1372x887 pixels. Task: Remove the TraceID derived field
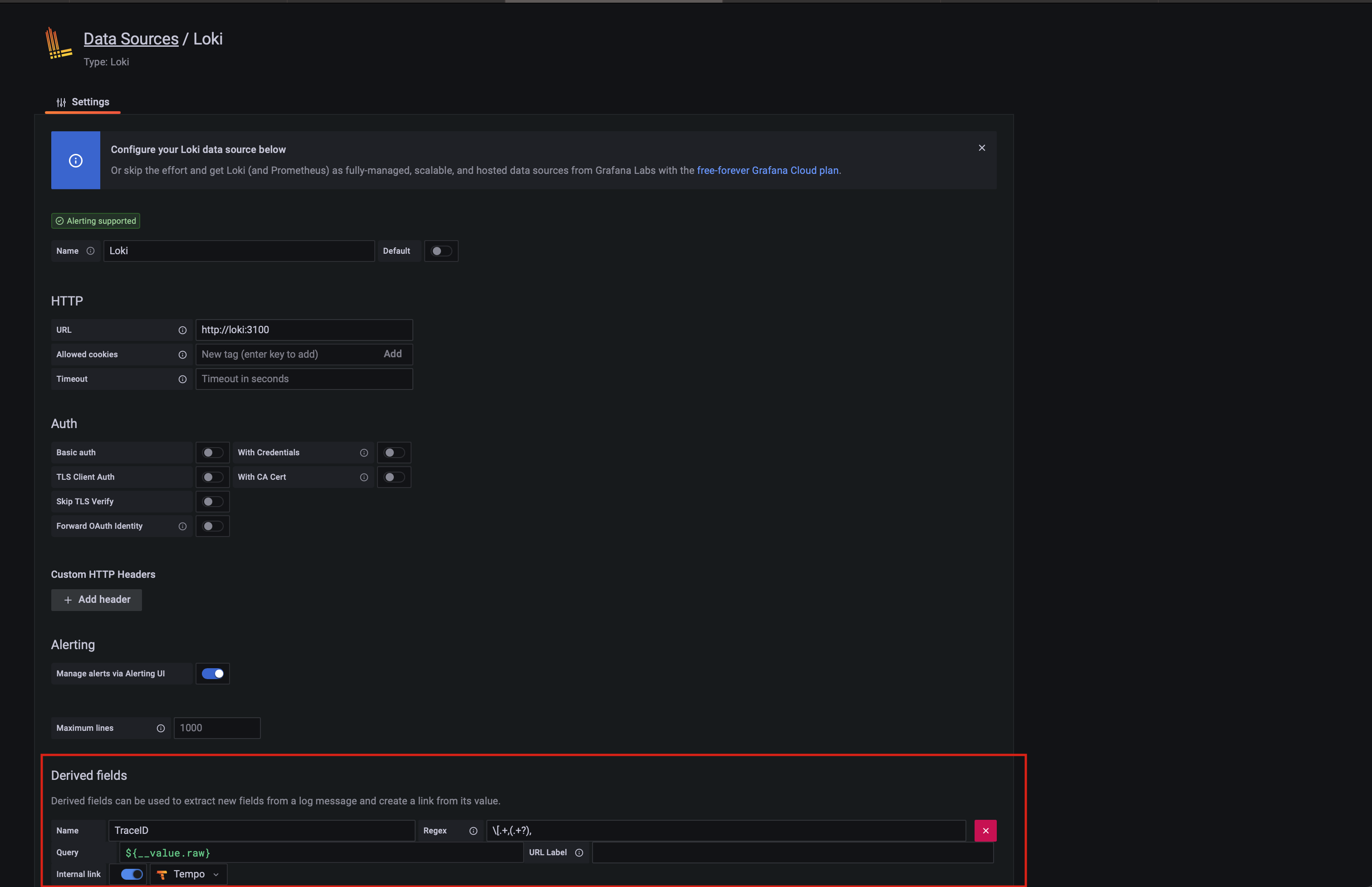click(985, 831)
